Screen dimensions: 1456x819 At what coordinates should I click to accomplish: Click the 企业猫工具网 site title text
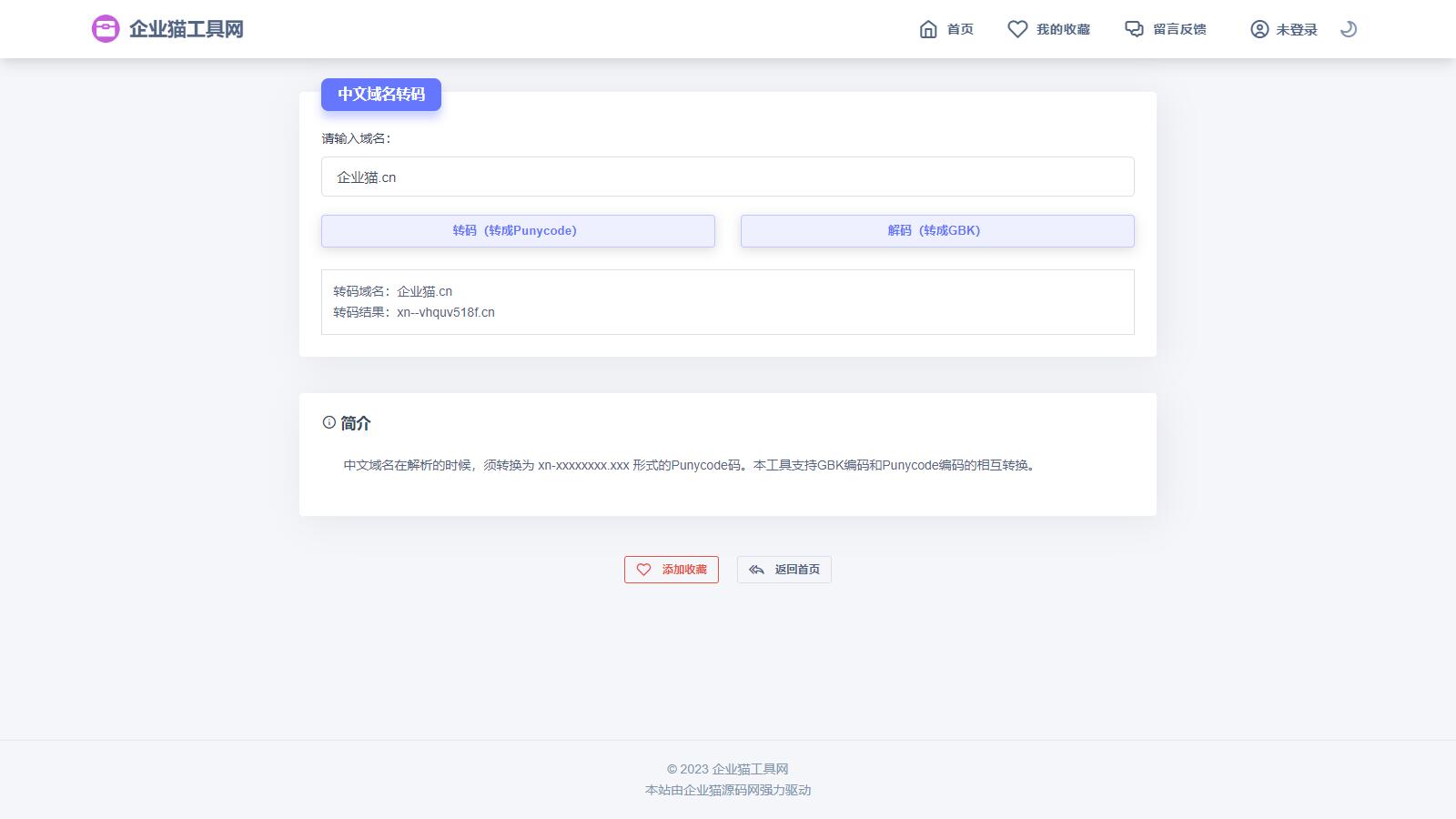pos(187,29)
